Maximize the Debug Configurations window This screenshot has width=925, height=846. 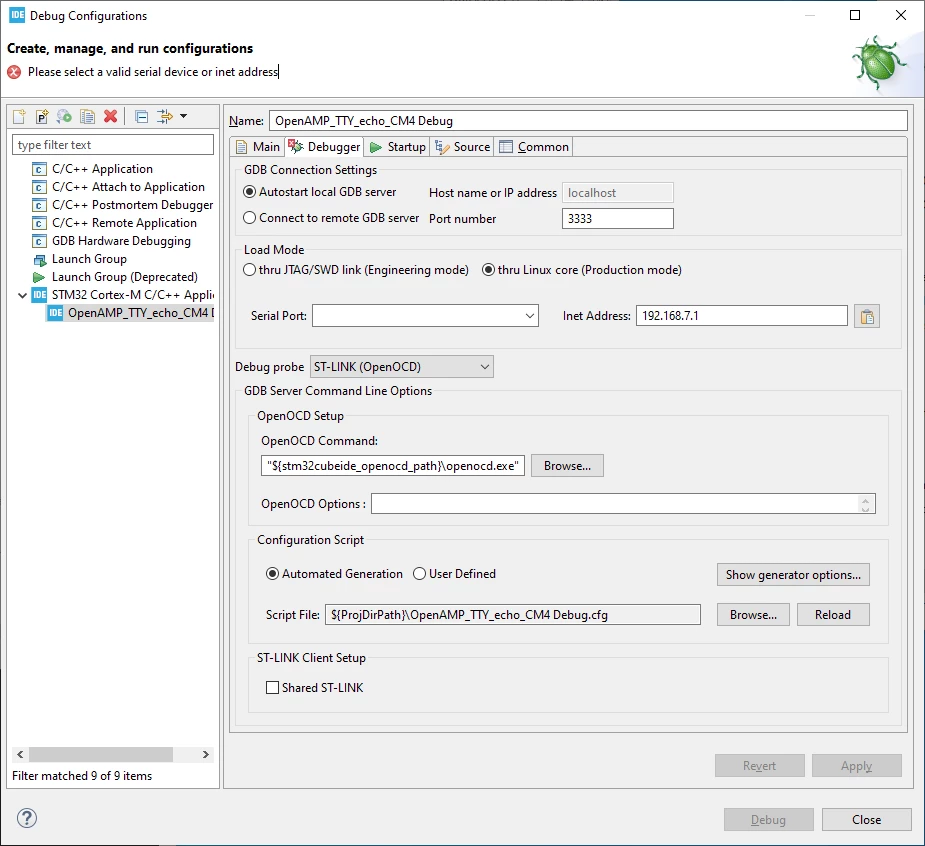(x=855, y=15)
